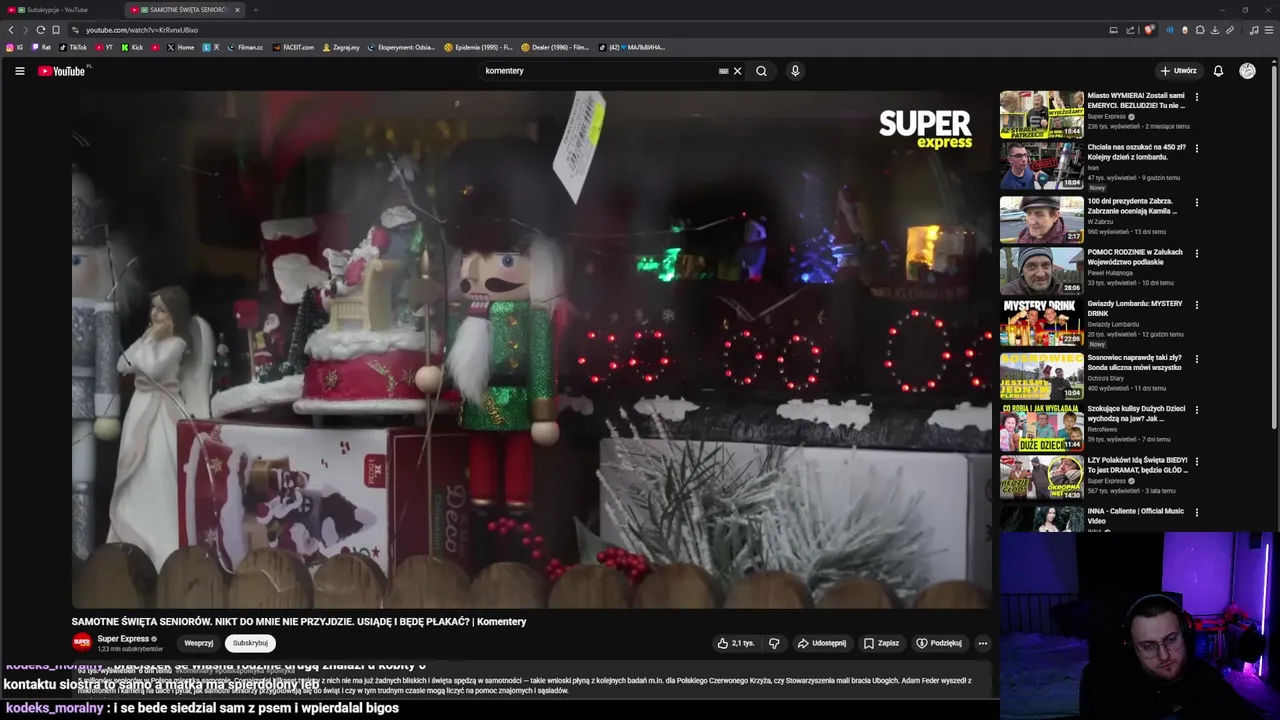Click in the komentery search field
The height and width of the screenshot is (720, 1280).
pos(598,71)
